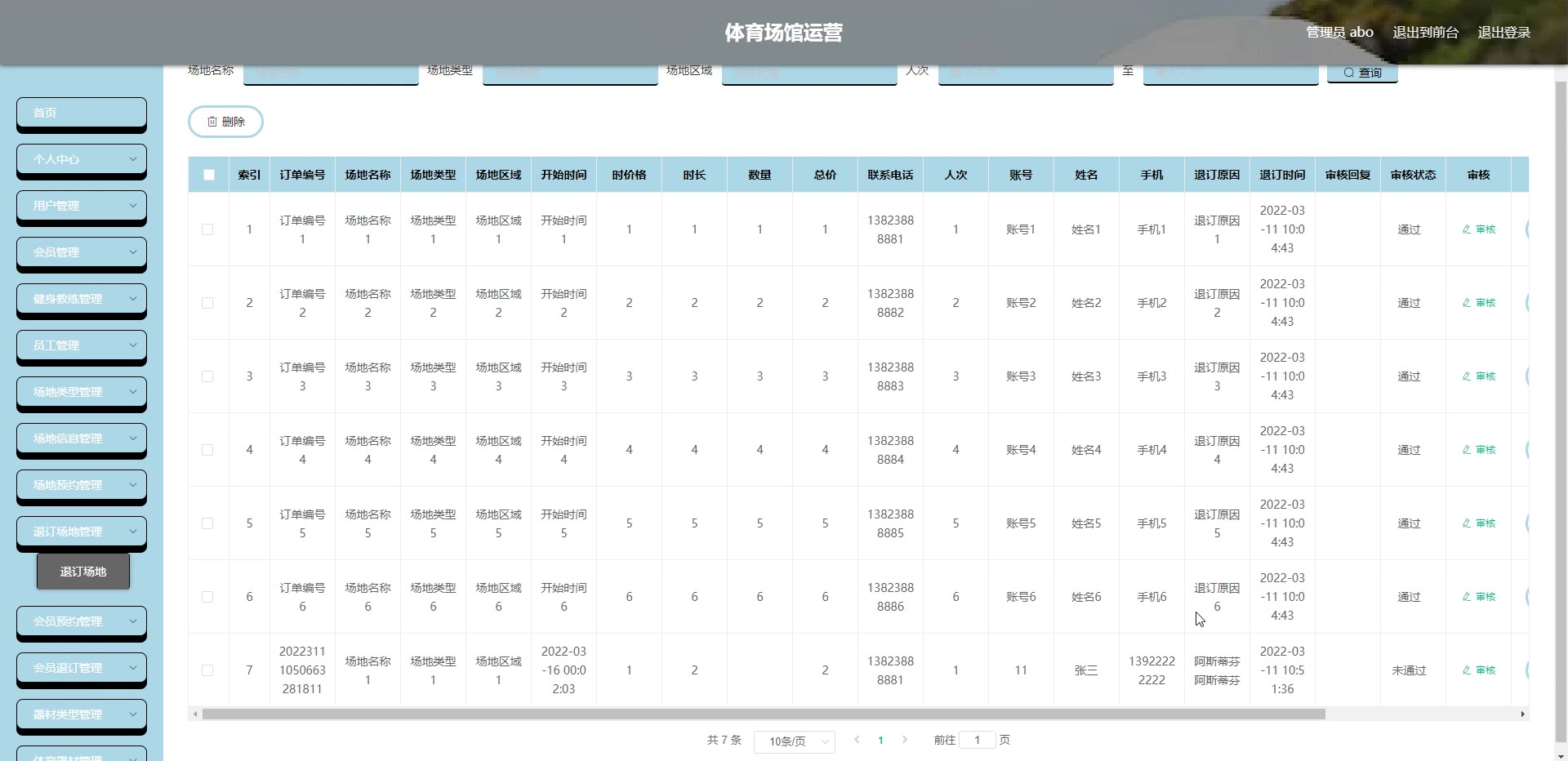Screen dimensions: 1568x761
Task: Click the 删除 button
Action: 225,122
